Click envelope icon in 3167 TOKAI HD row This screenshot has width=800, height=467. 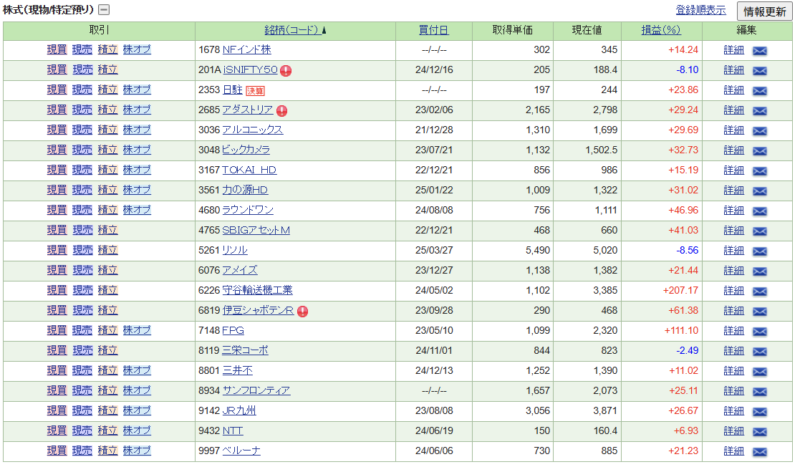[x=760, y=171]
